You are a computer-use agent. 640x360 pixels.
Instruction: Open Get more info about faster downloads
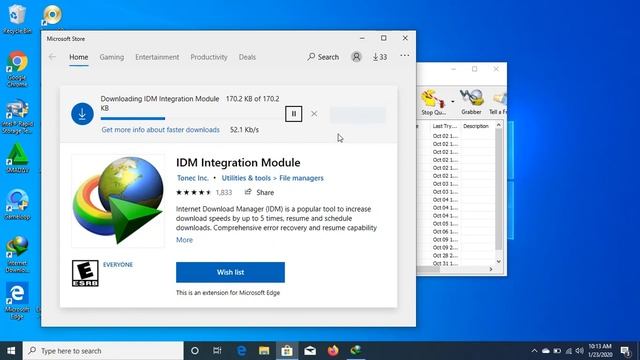[x=160, y=130]
